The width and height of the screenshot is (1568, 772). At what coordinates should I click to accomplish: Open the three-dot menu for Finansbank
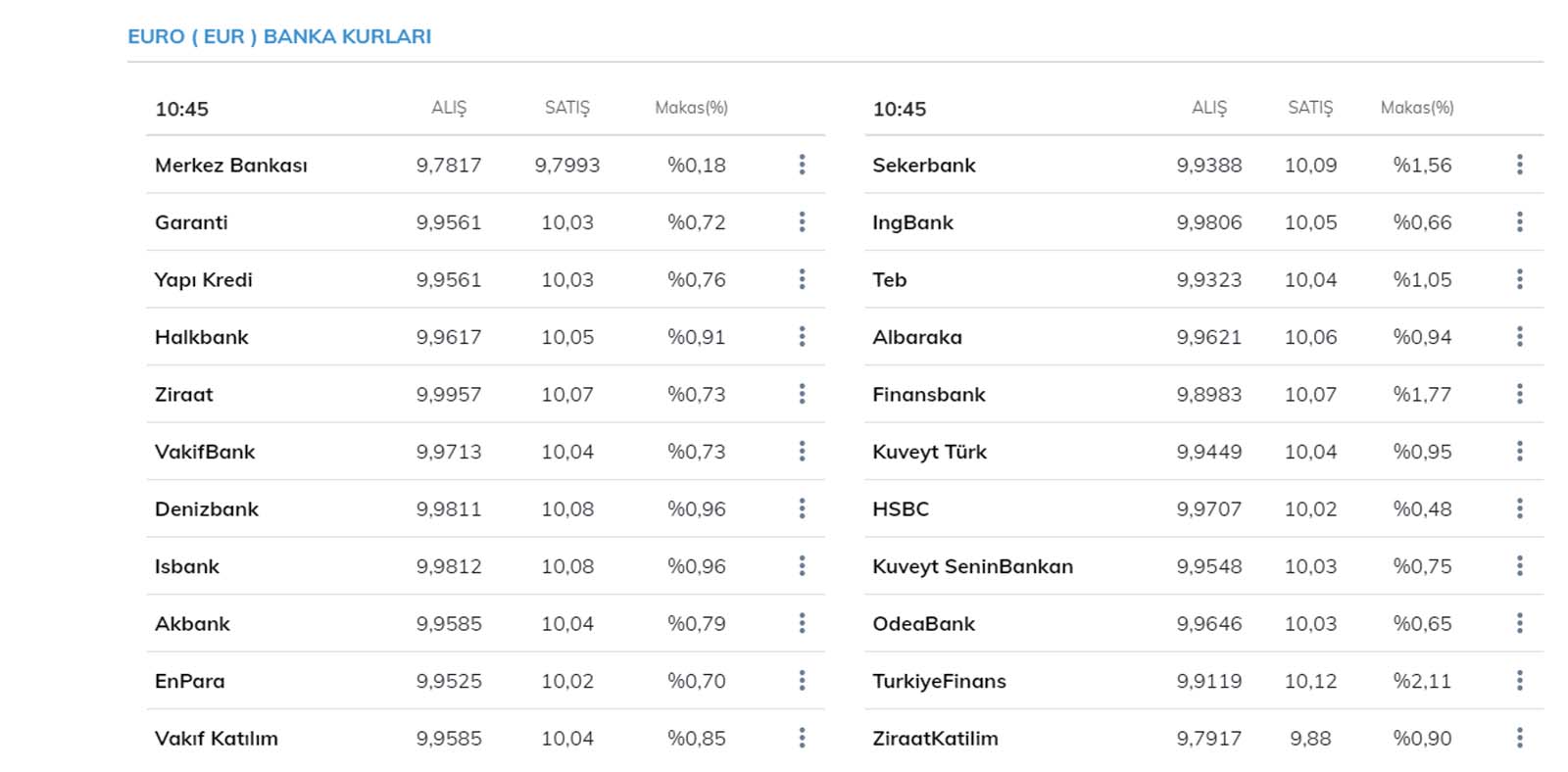tap(1519, 394)
